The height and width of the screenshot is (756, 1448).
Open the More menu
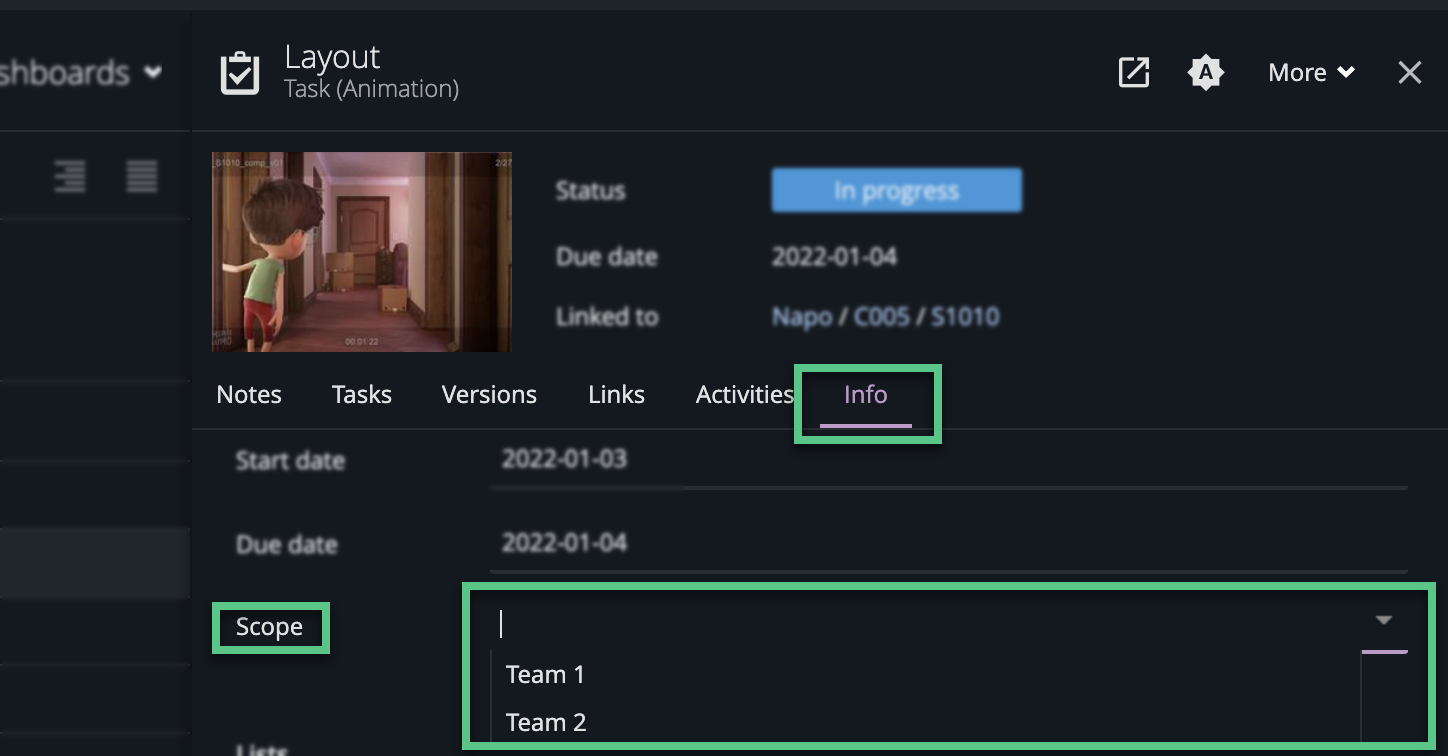(x=1300, y=72)
